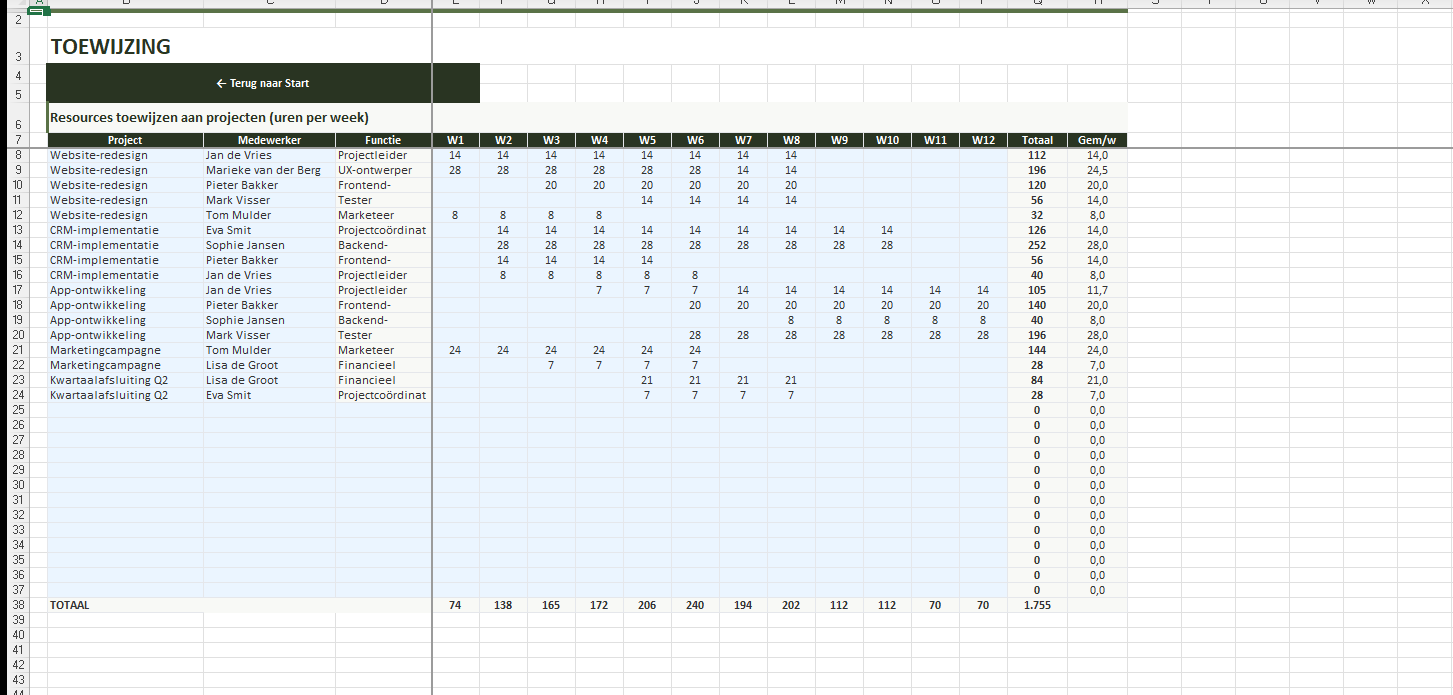
Task: Select the Resources toewijzen aan projecten subtitle
Action: pyautogui.click(x=210, y=118)
